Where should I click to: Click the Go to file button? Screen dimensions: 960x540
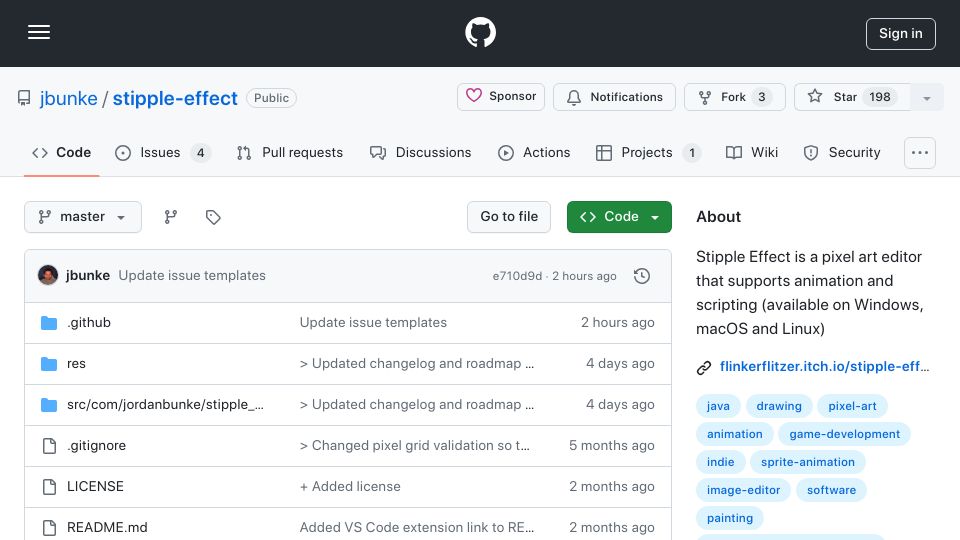point(509,217)
